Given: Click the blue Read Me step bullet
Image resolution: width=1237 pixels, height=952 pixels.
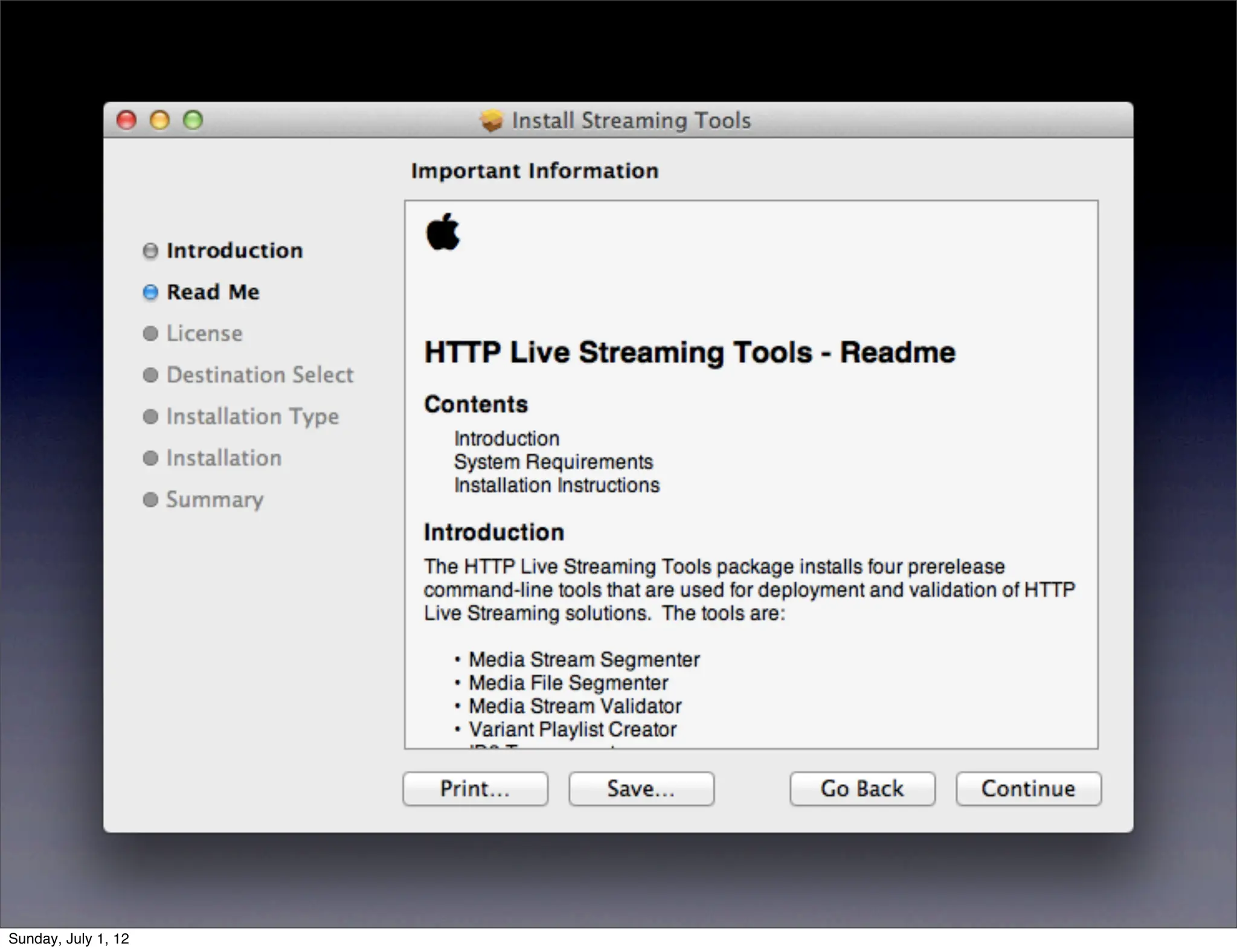Looking at the screenshot, I should [150, 292].
